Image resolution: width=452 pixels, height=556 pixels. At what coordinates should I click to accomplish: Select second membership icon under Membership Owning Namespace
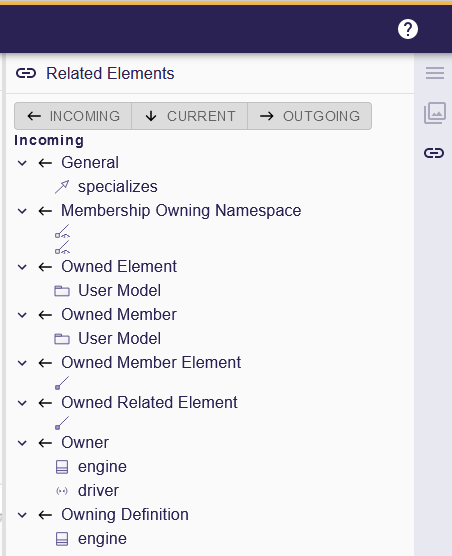[62, 248]
